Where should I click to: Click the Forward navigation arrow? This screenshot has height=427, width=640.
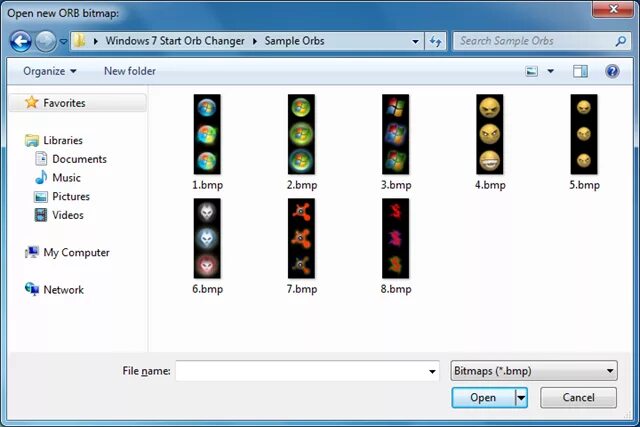pyautogui.click(x=45, y=41)
